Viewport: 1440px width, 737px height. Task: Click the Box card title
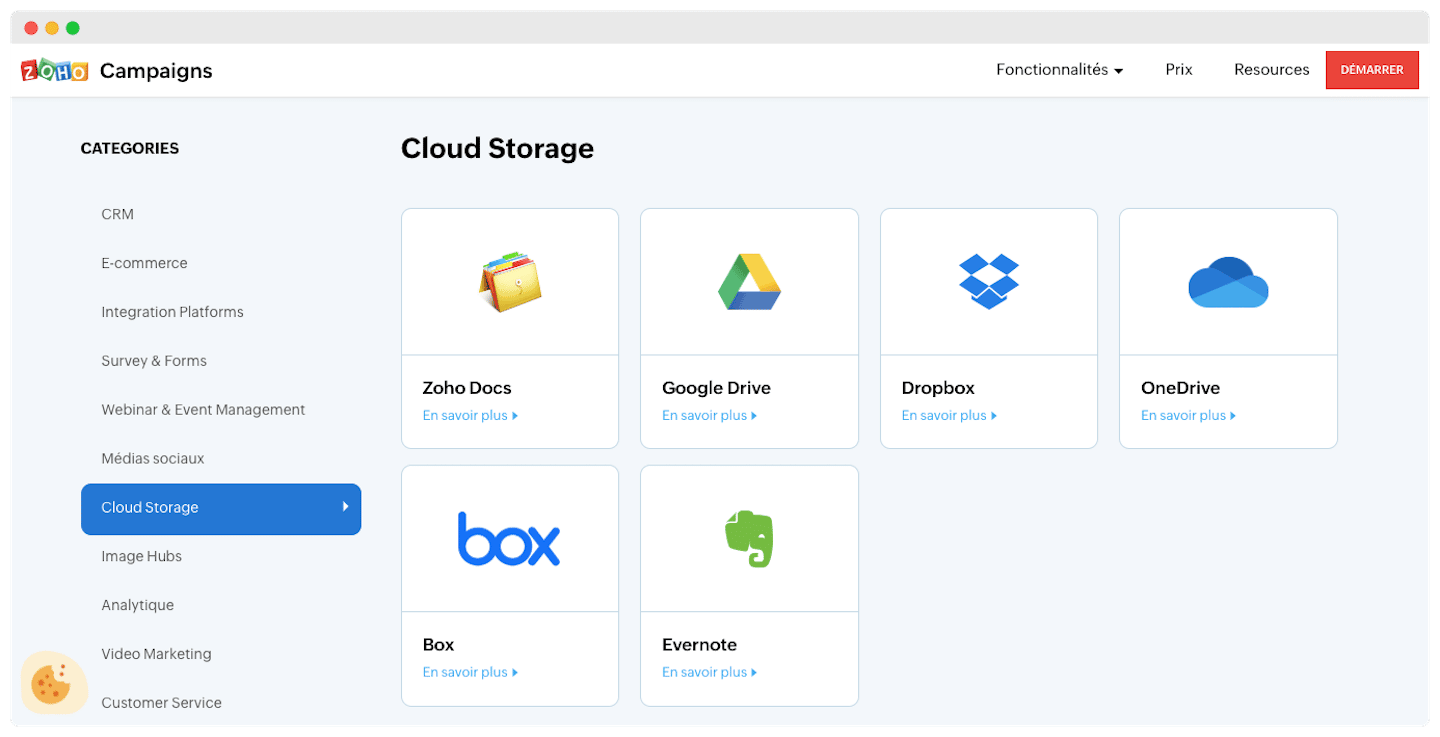coord(438,645)
